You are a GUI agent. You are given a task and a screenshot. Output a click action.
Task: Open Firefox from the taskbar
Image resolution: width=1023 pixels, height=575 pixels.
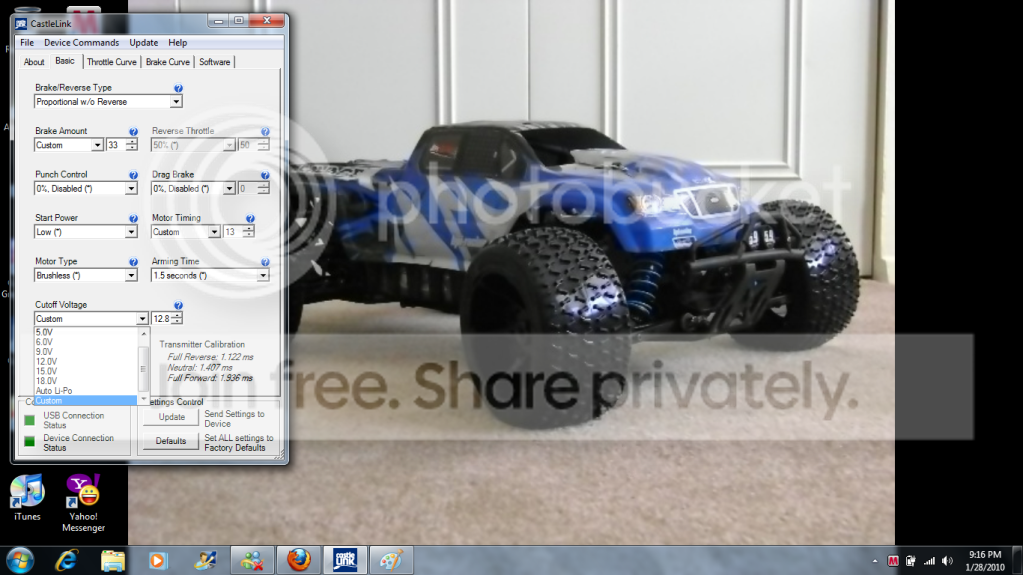pyautogui.click(x=299, y=561)
